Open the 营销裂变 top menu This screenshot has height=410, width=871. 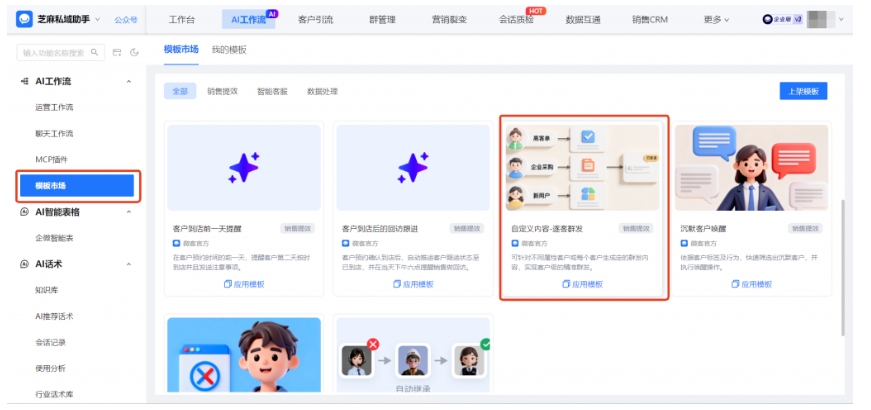coord(449,19)
